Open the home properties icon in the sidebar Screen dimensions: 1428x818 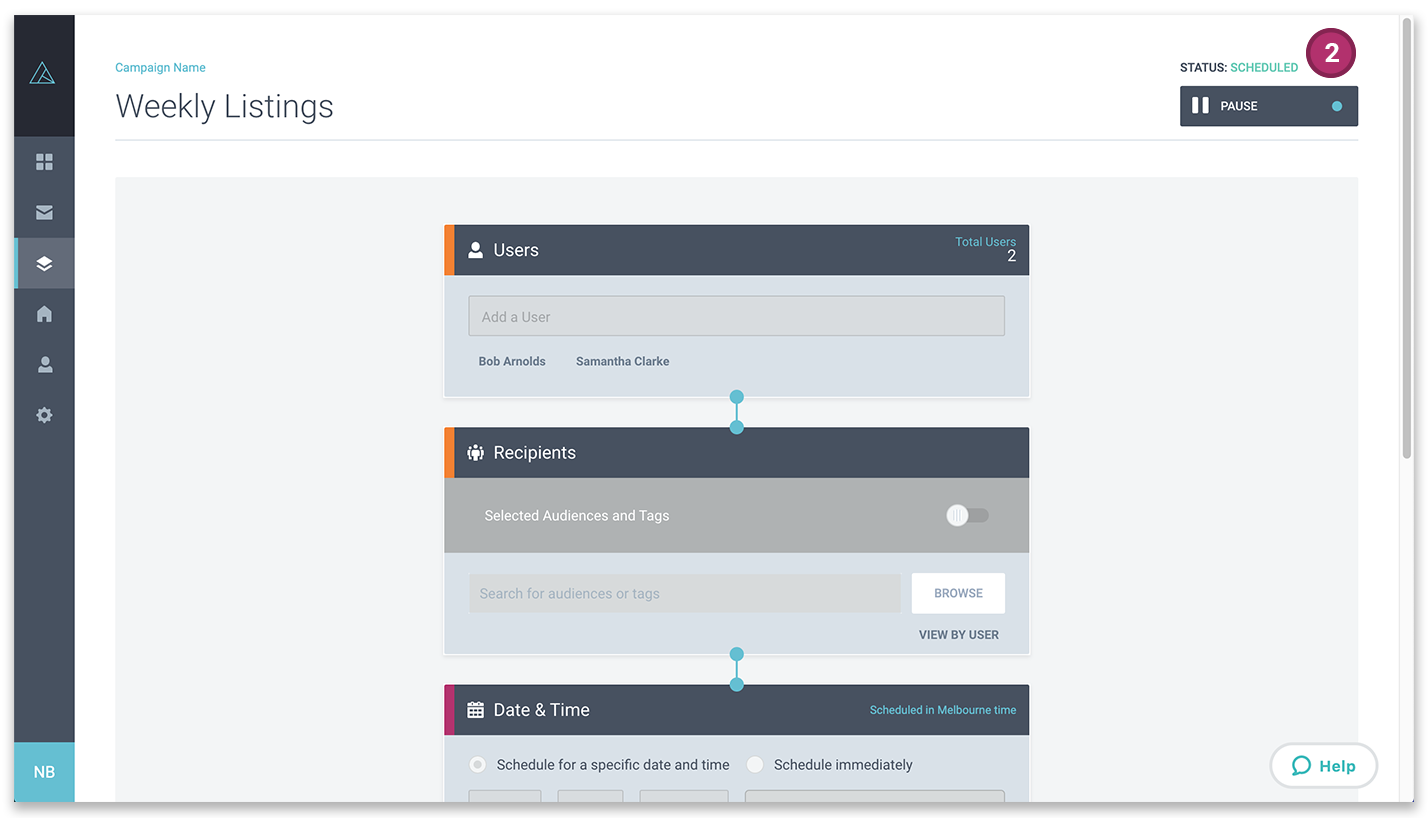coord(44,313)
